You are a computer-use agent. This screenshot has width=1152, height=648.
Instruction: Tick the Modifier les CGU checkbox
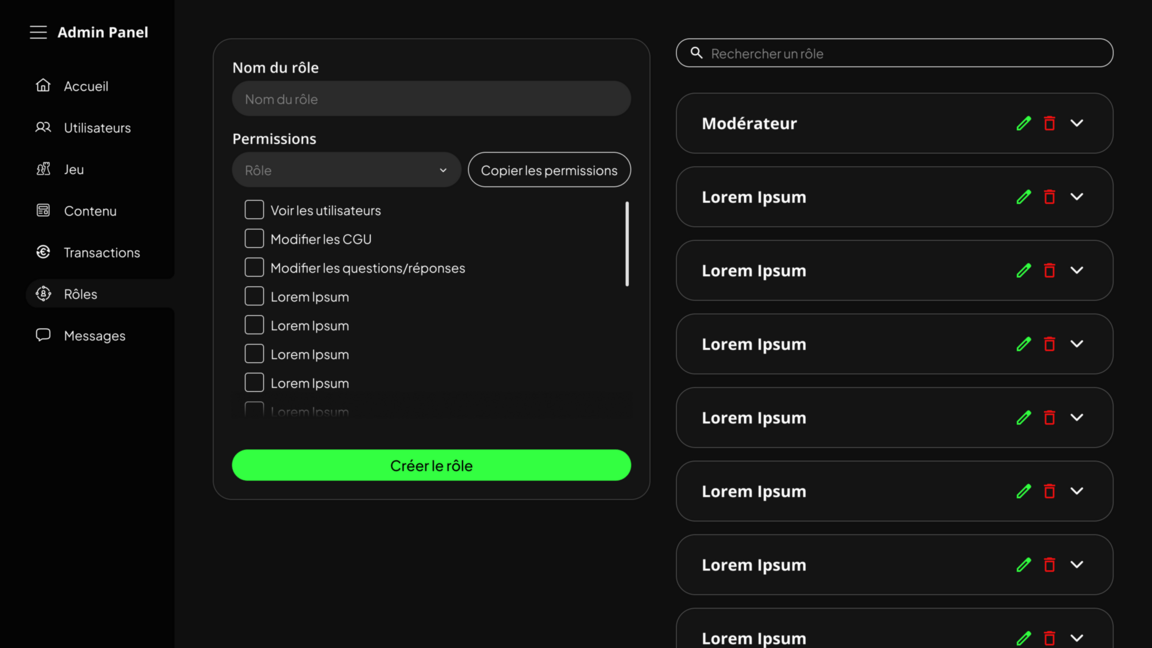point(254,238)
